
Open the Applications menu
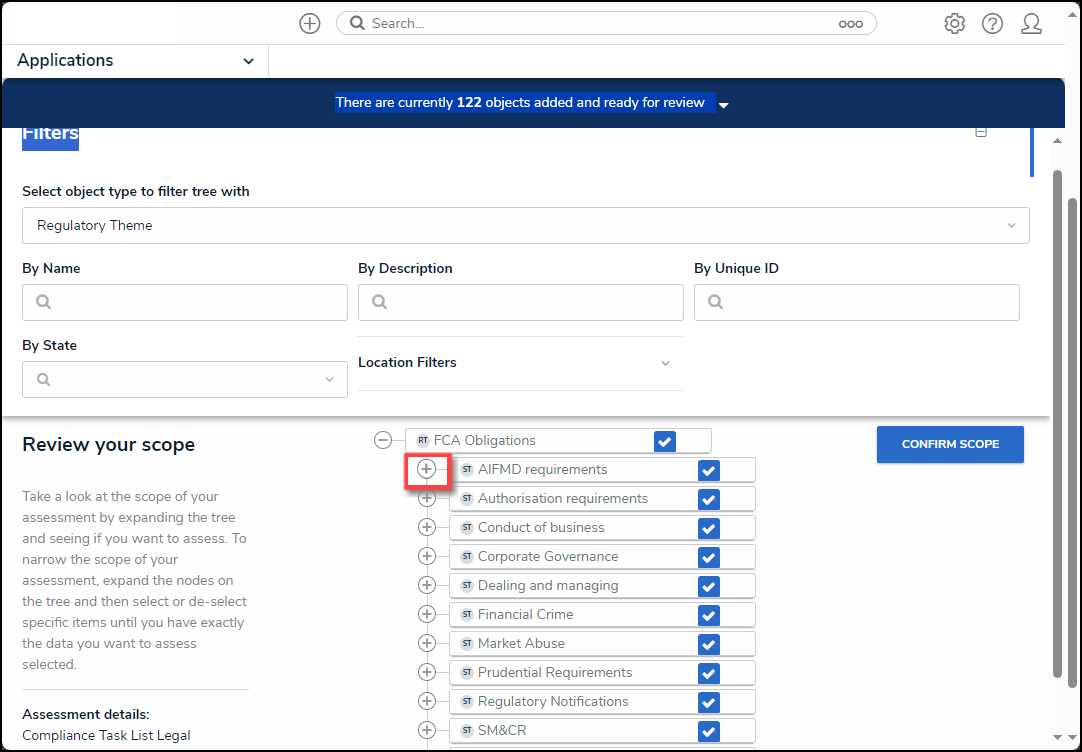pos(135,61)
